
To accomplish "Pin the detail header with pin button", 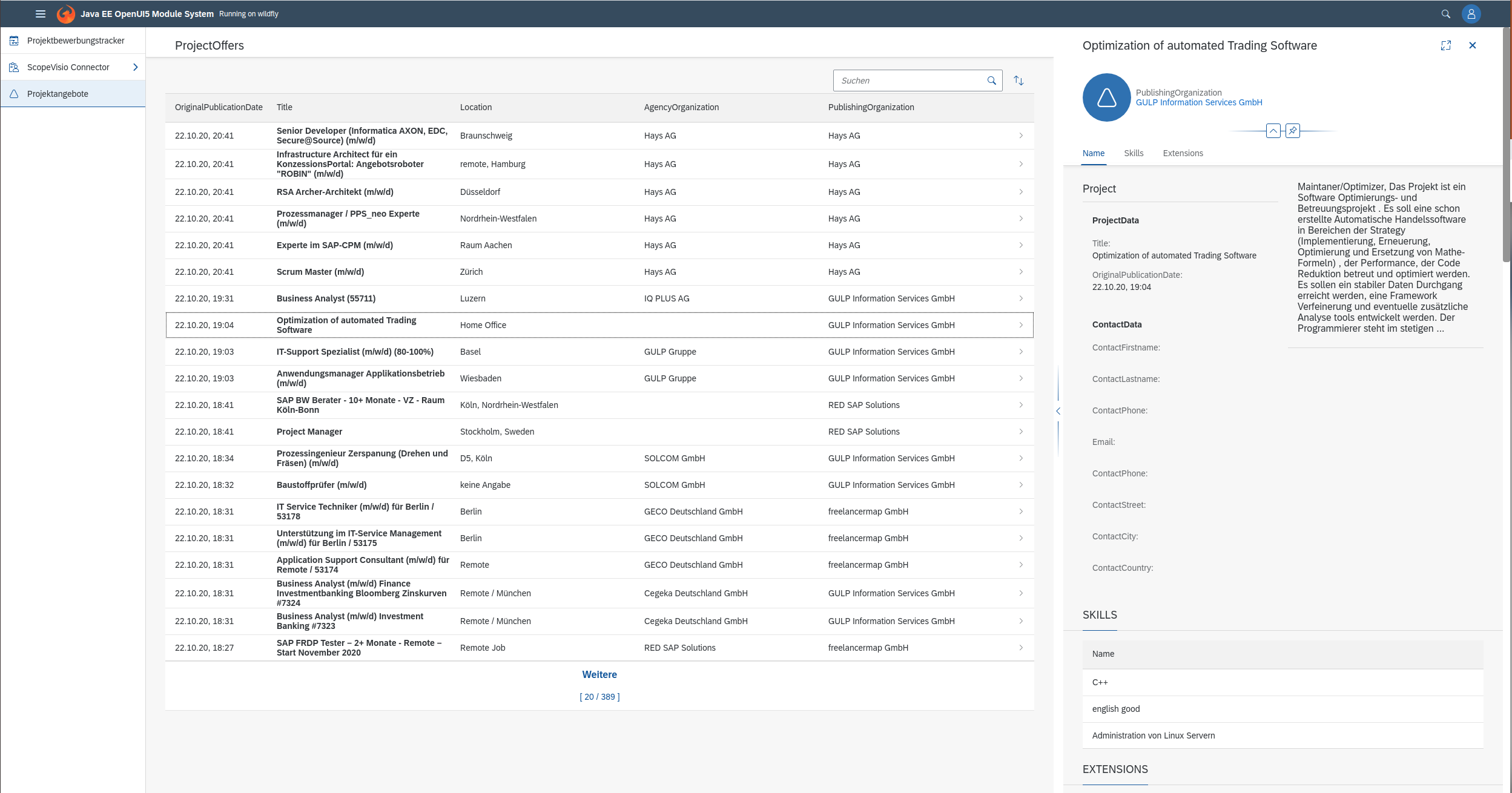I will pyautogui.click(x=1292, y=131).
